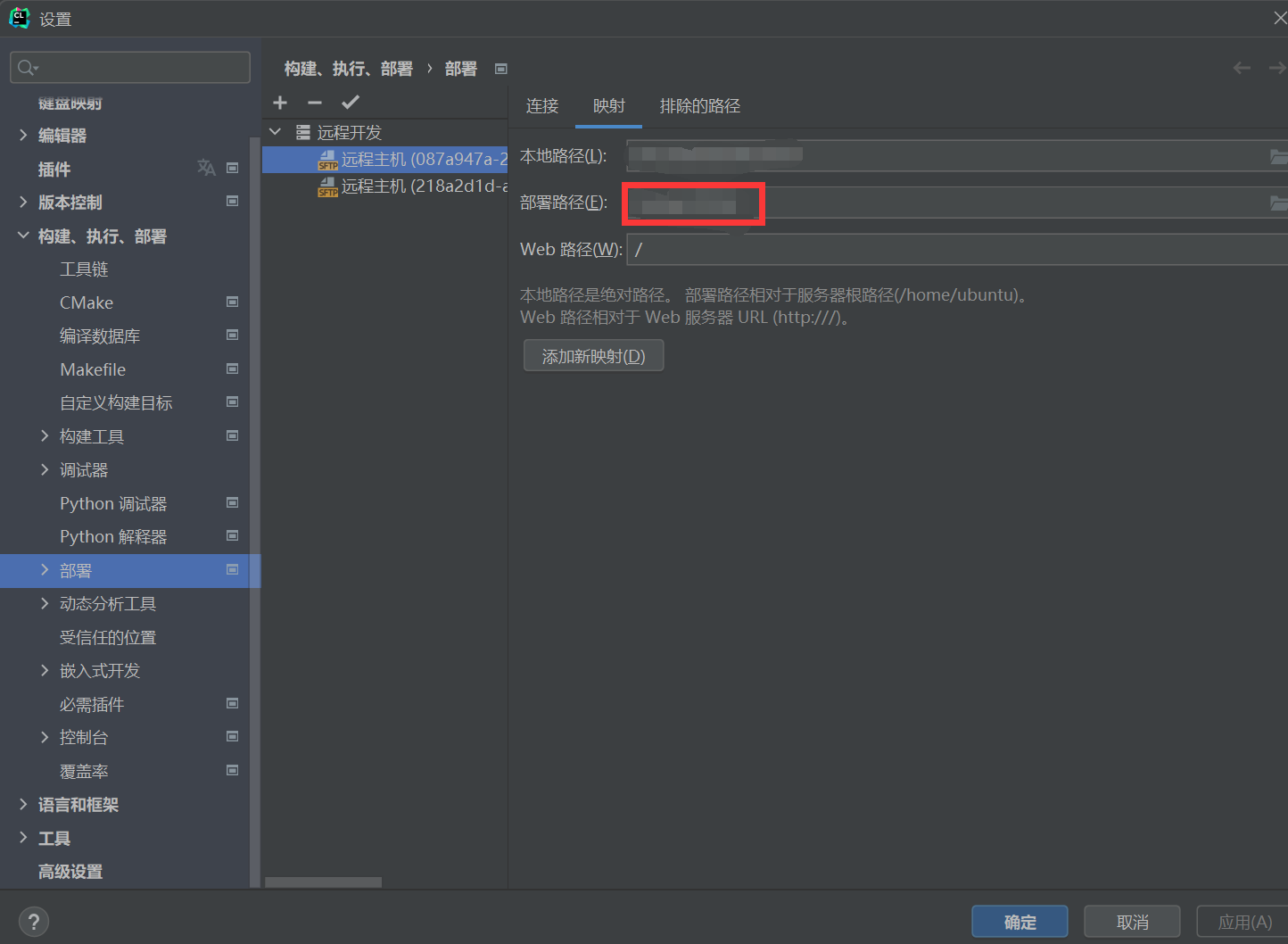The width and height of the screenshot is (1288, 944).
Task: Expand the 编辑器 settings section
Action: click(x=23, y=135)
